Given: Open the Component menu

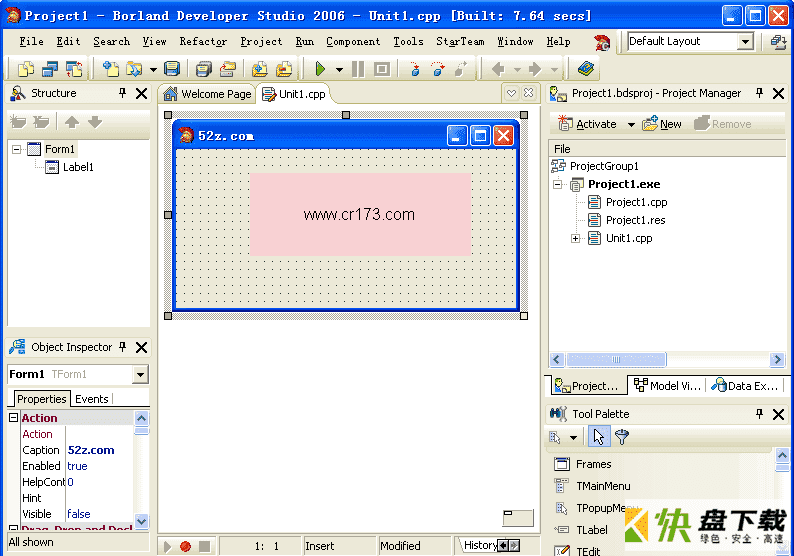Looking at the screenshot, I should click(353, 42).
